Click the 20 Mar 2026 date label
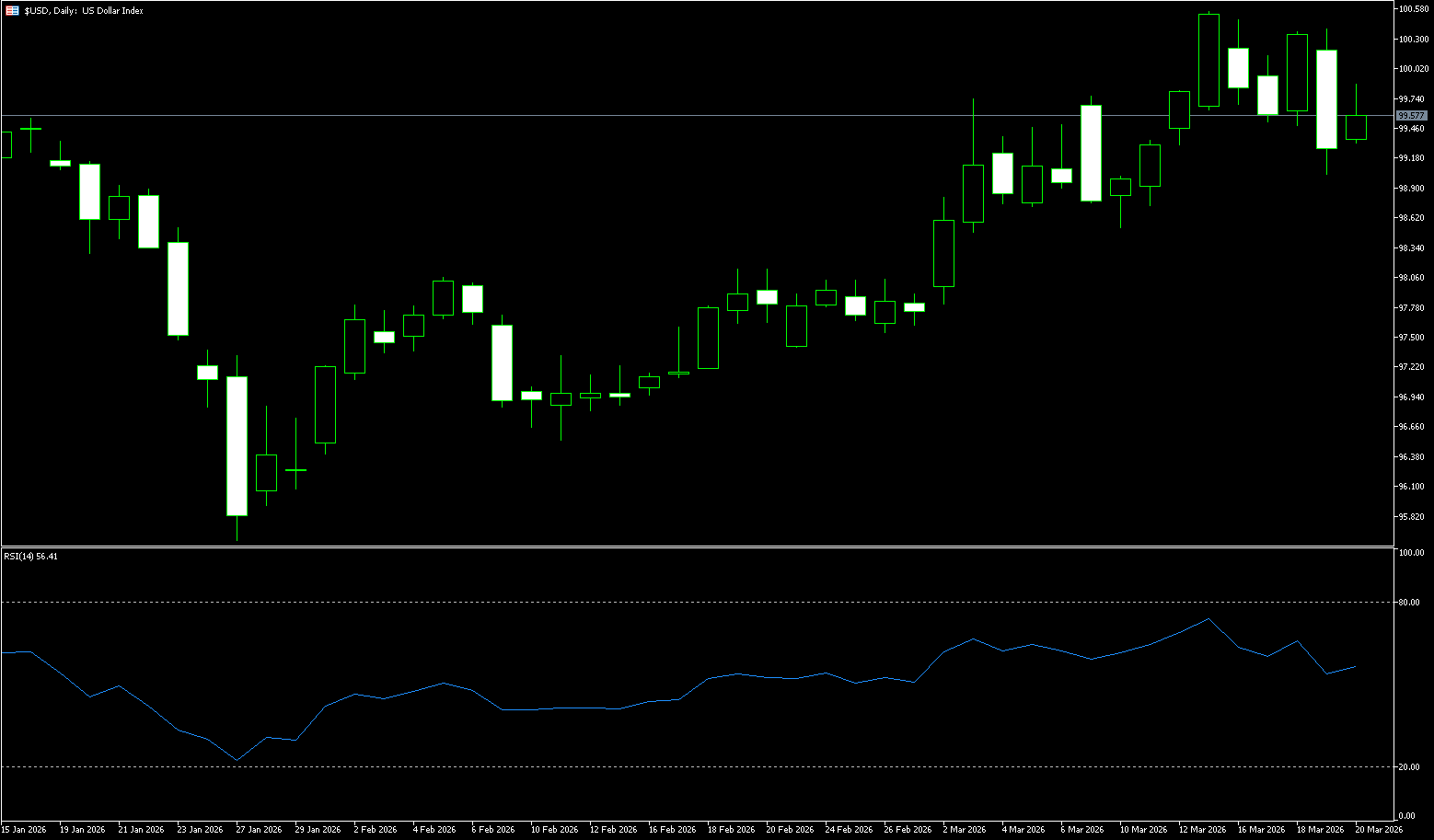This screenshot has width=1434, height=840. 1378,830
